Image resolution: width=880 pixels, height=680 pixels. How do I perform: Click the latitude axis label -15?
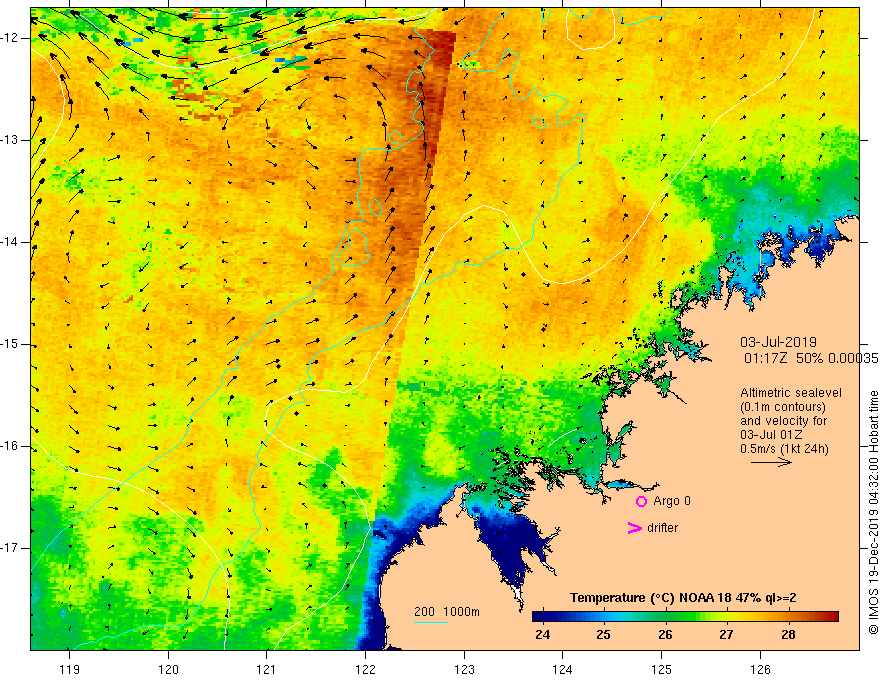(x=10, y=344)
